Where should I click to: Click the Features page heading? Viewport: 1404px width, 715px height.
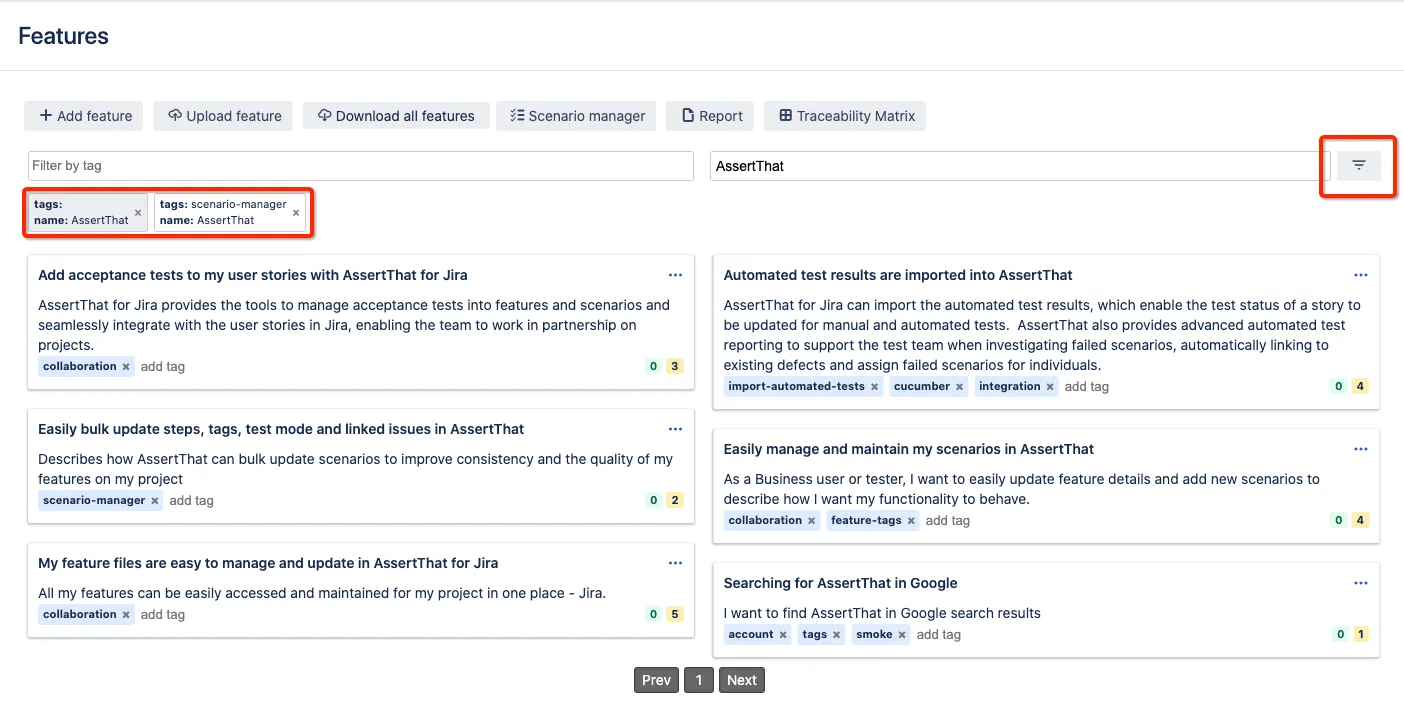[63, 36]
